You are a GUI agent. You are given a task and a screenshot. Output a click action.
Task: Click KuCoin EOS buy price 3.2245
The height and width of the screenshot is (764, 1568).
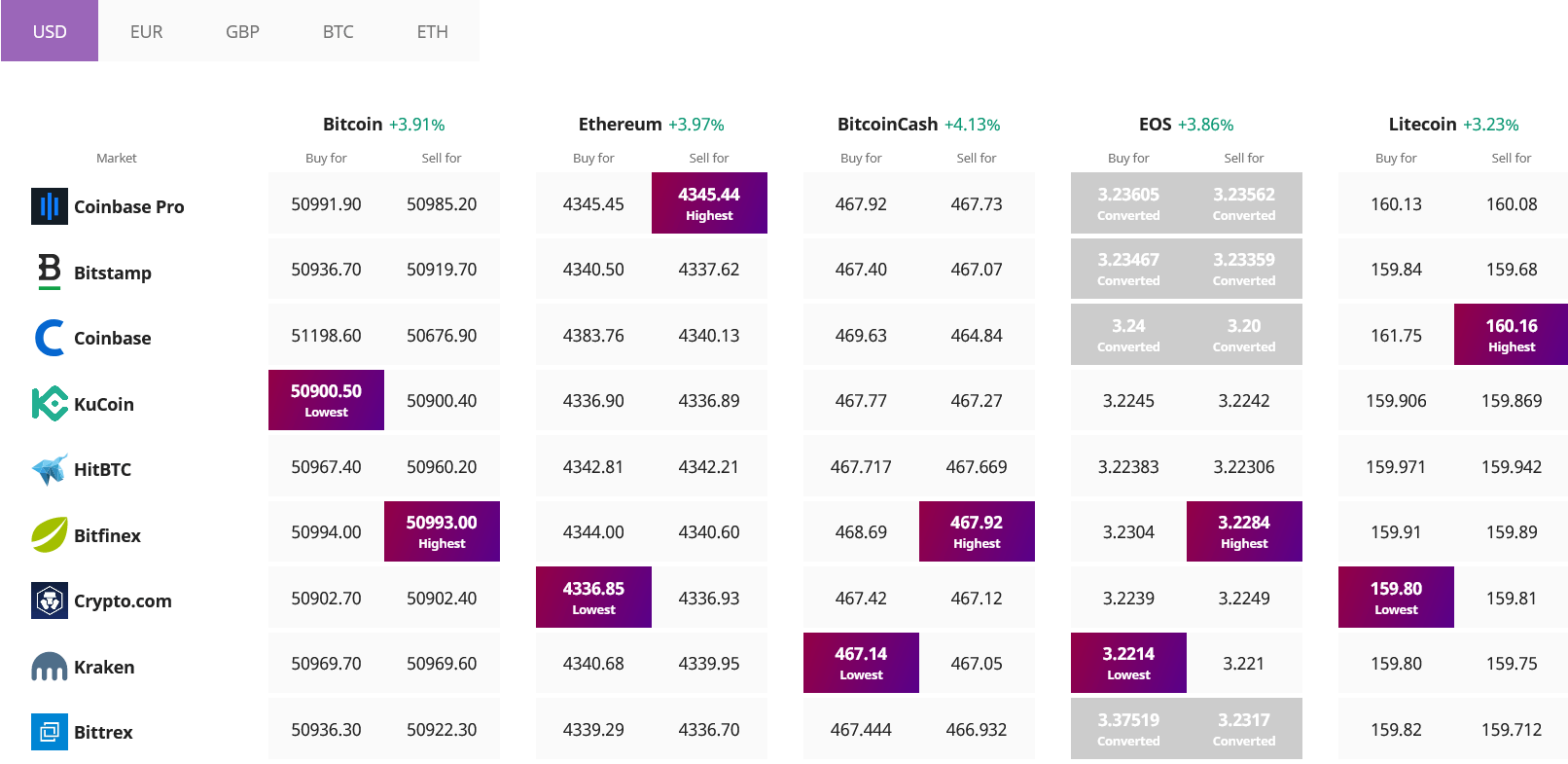tap(1128, 401)
